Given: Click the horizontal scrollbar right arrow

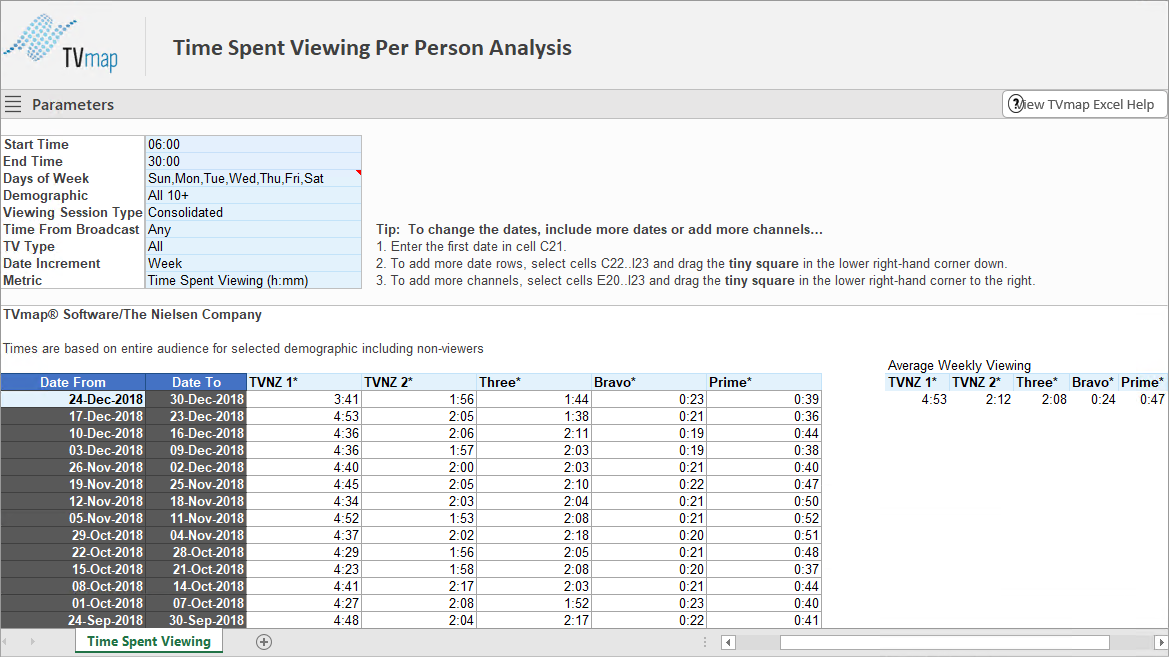Looking at the screenshot, I should tap(1161, 642).
